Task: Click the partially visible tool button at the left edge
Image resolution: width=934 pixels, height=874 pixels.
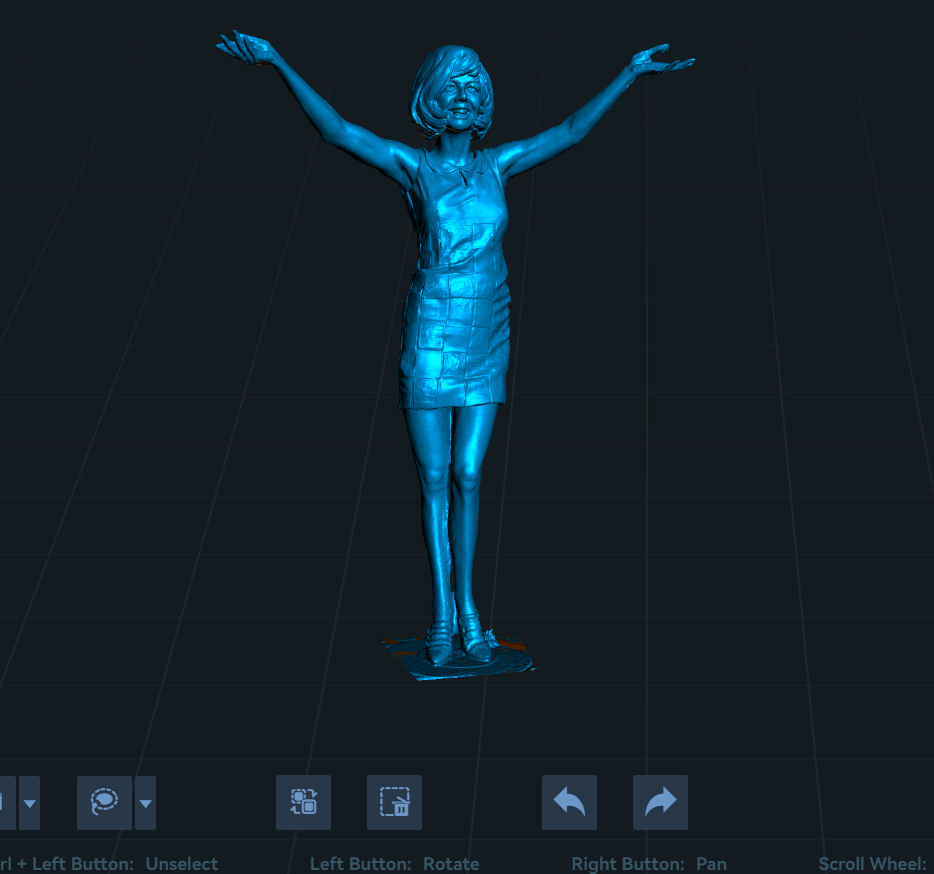Action: (x=6, y=802)
